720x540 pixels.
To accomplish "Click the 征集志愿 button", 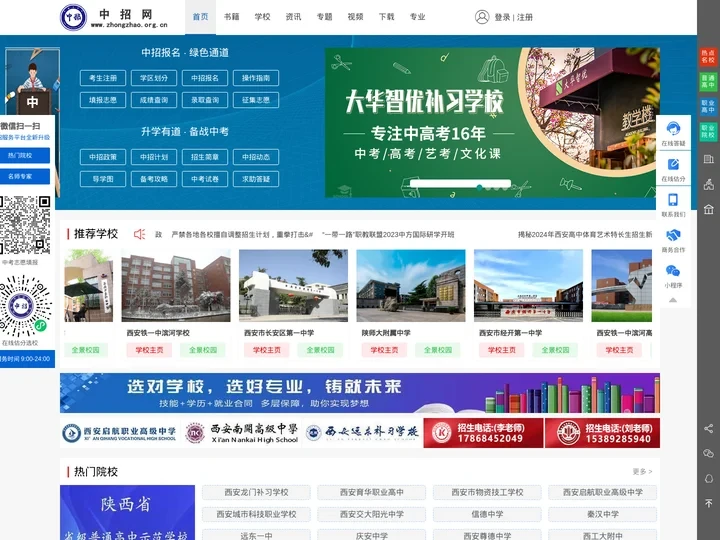I will (x=256, y=100).
